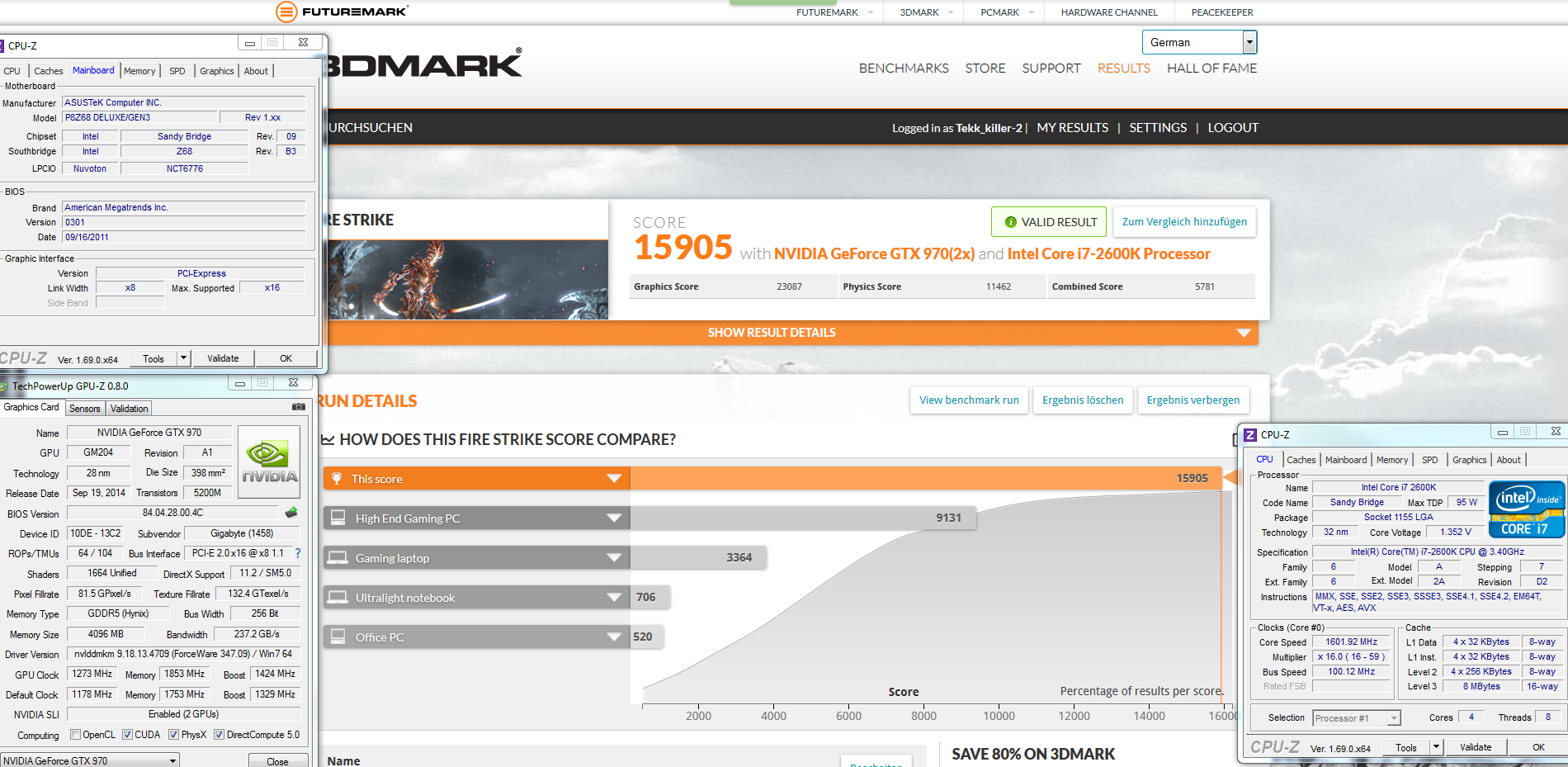The height and width of the screenshot is (767, 1568).
Task: Switch to Memory tab in mainboard CPU-Z
Action: 139,71
